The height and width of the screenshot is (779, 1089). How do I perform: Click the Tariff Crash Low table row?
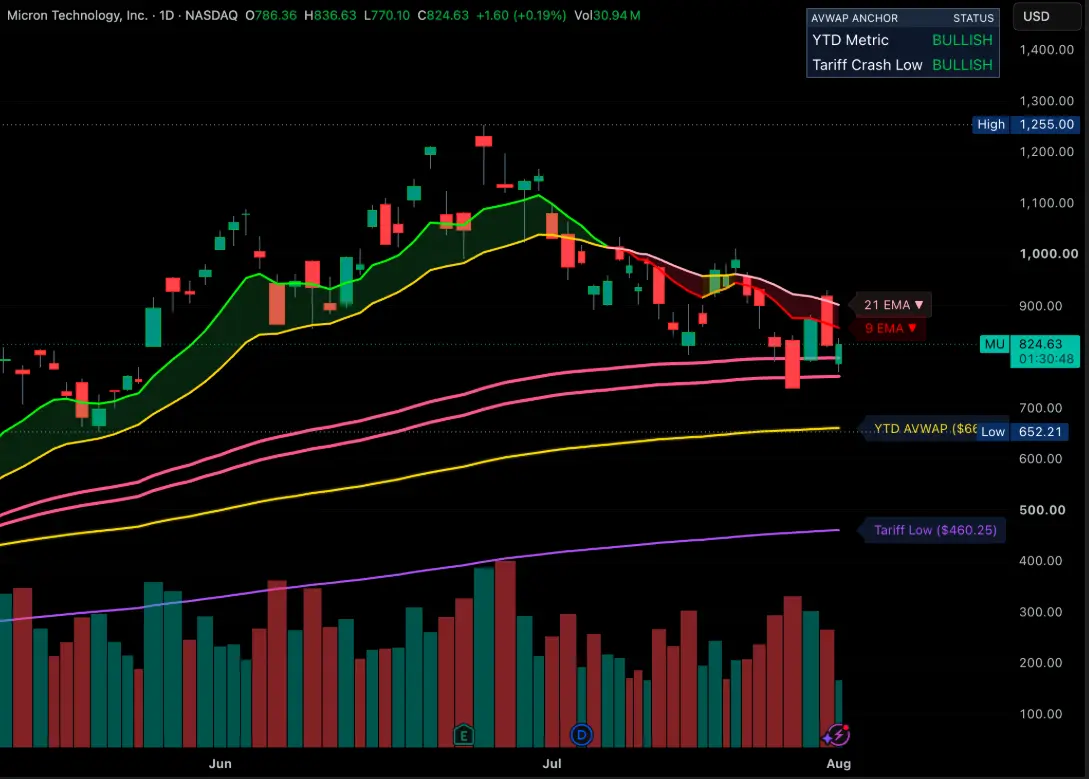[902, 65]
